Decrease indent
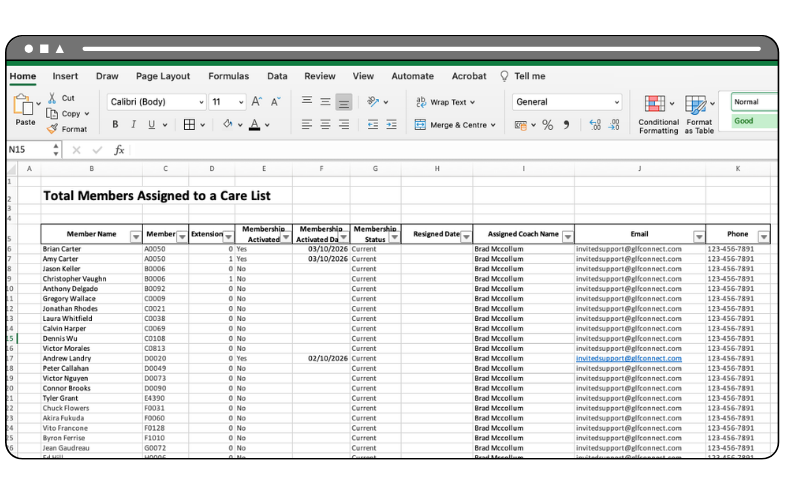794x500 pixels. [x=373, y=125]
